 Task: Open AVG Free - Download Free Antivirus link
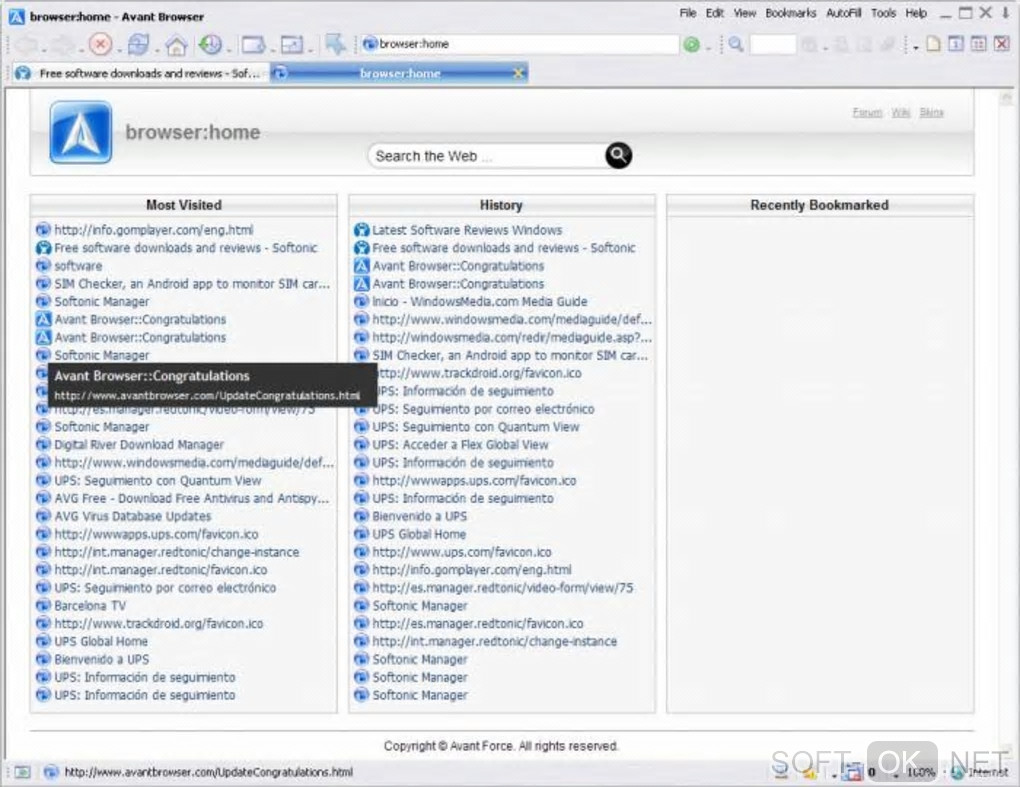pyautogui.click(x=192, y=498)
